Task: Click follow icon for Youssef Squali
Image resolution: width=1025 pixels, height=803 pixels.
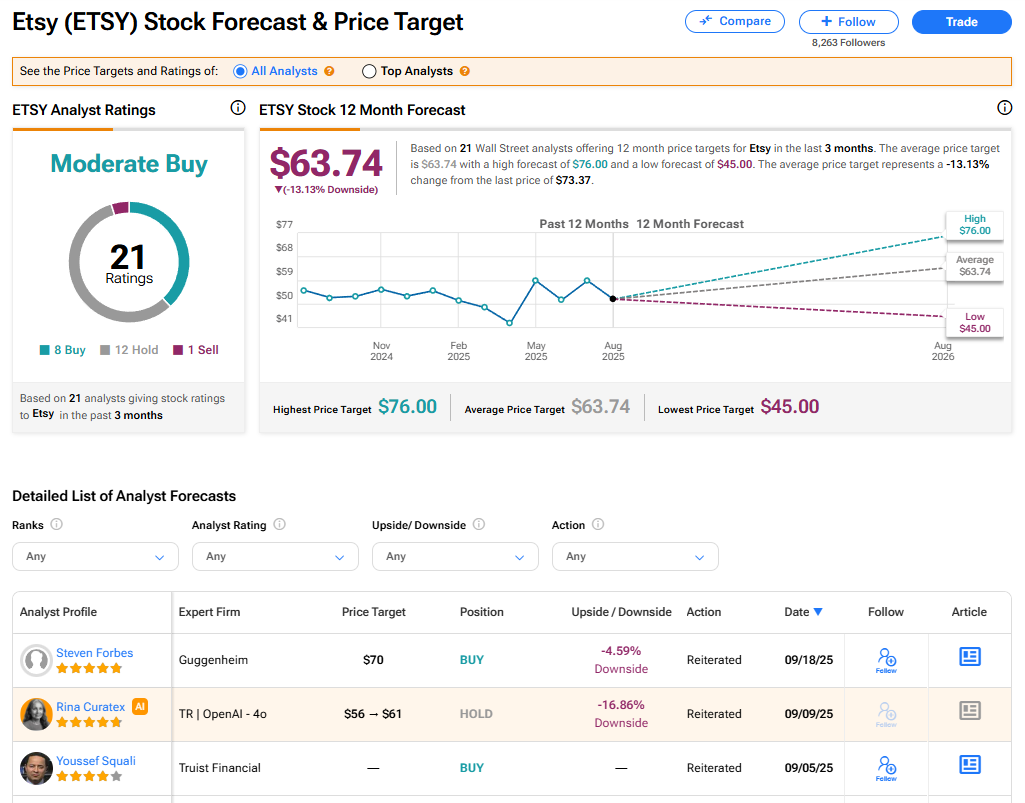Action: (x=886, y=767)
